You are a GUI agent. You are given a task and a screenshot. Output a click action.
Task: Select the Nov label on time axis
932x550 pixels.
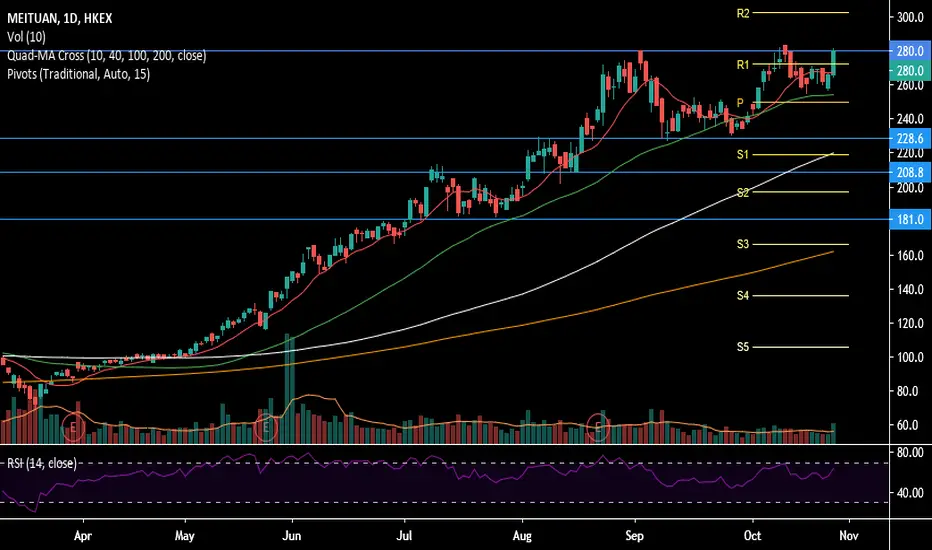pos(849,536)
